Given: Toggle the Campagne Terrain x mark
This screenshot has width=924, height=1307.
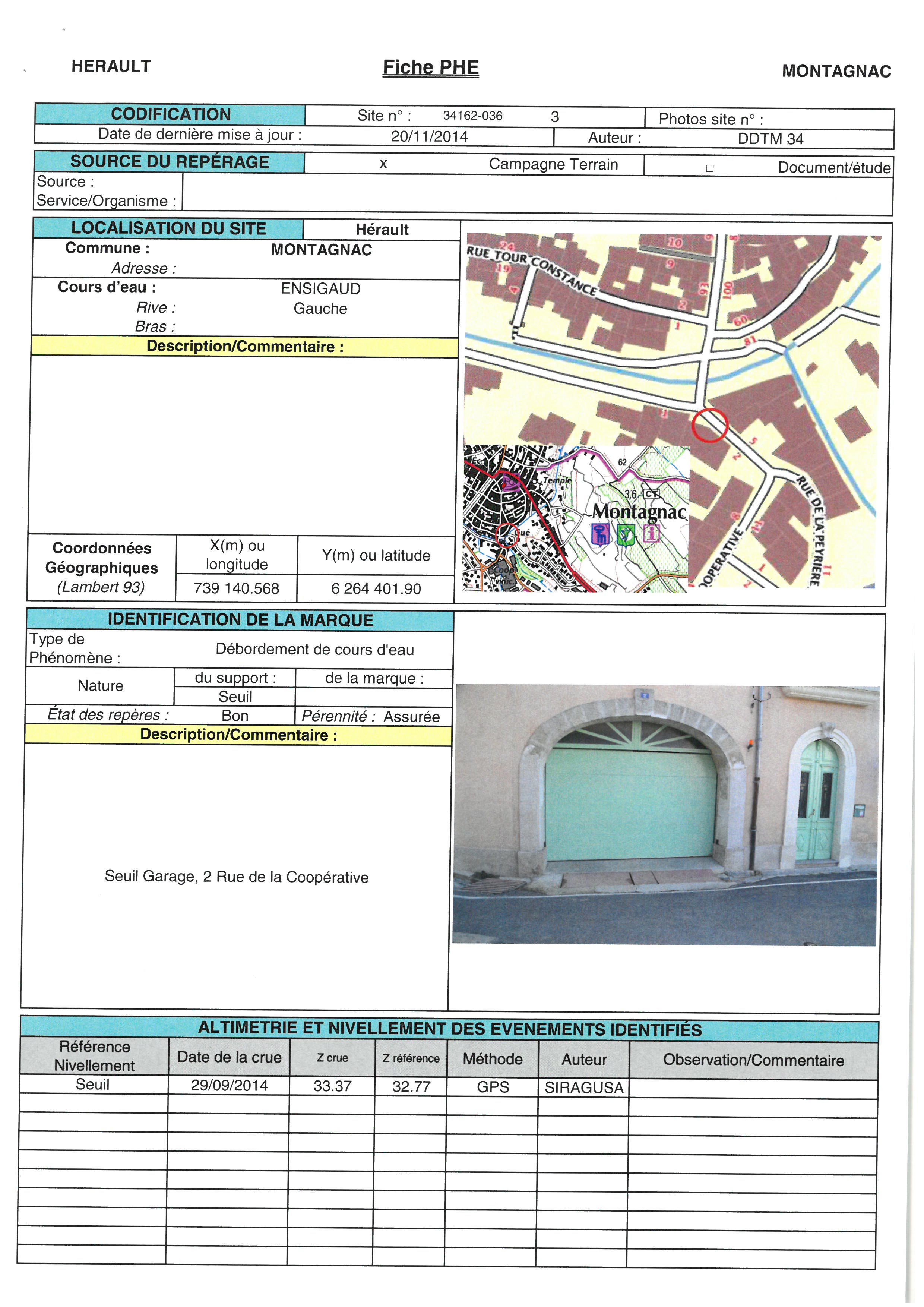Looking at the screenshot, I should tap(383, 164).
